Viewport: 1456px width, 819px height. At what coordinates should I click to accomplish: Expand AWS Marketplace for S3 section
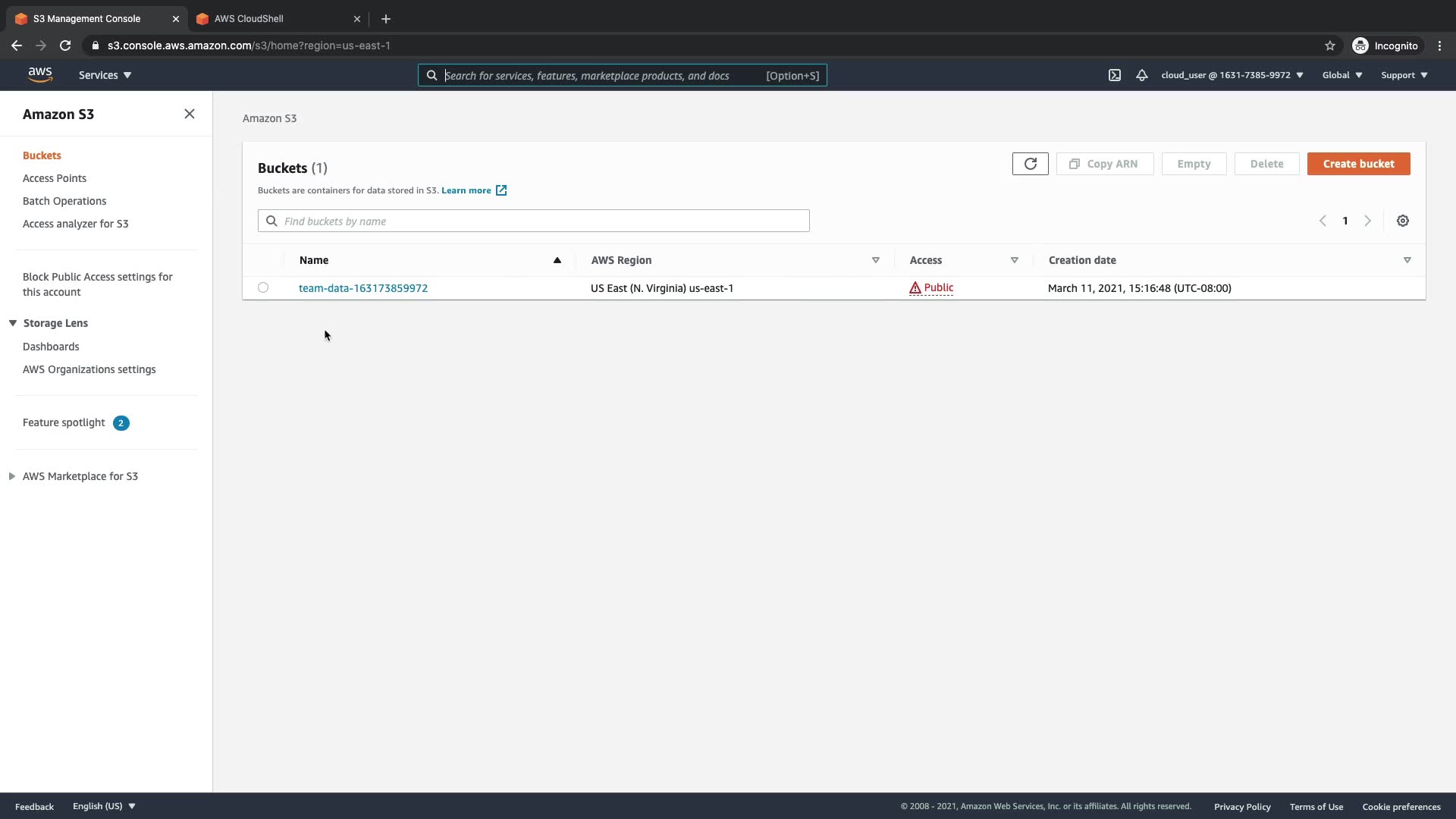[x=12, y=476]
